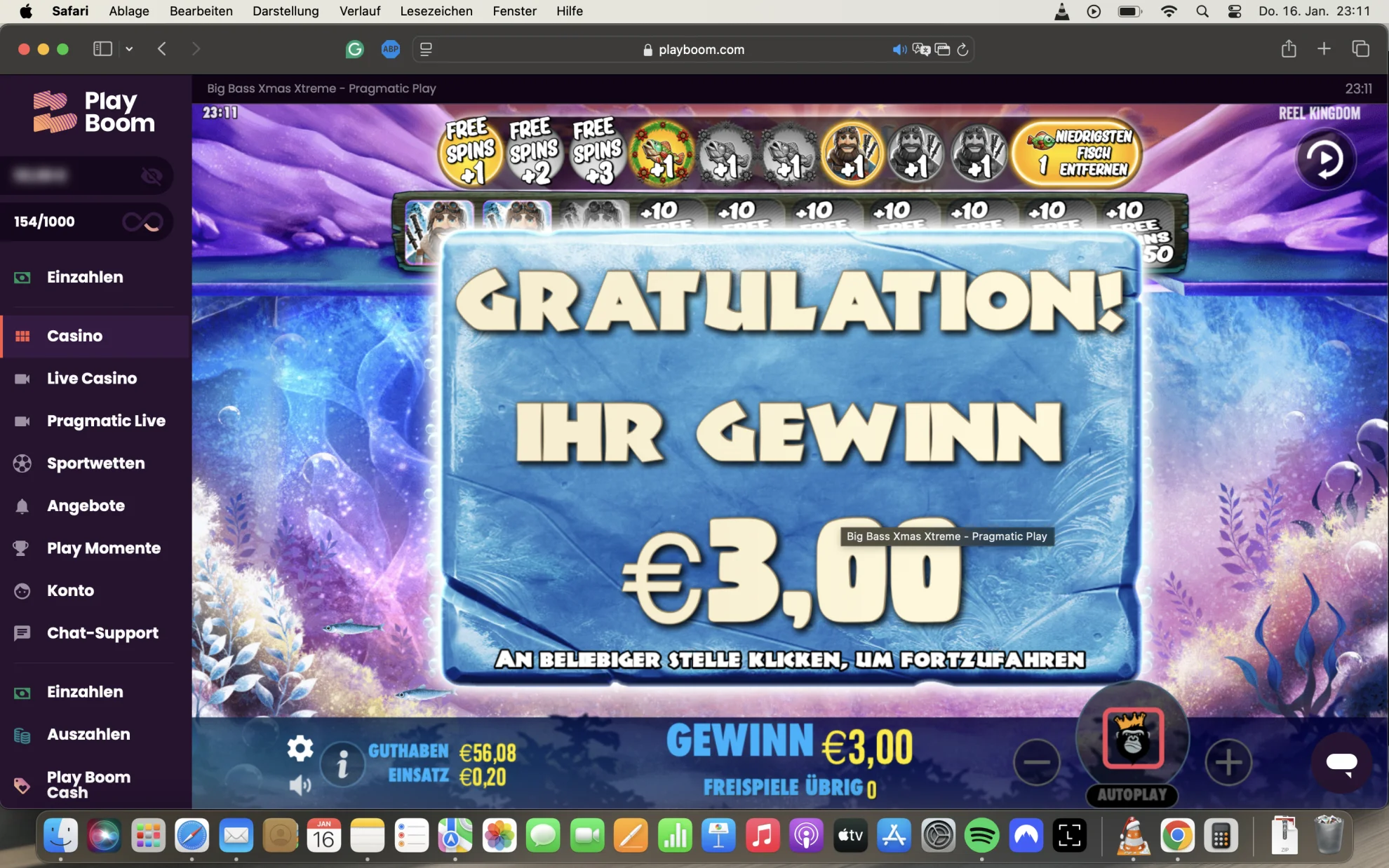Click the replay circular arrow button
This screenshot has width=1389, height=868.
(1324, 160)
